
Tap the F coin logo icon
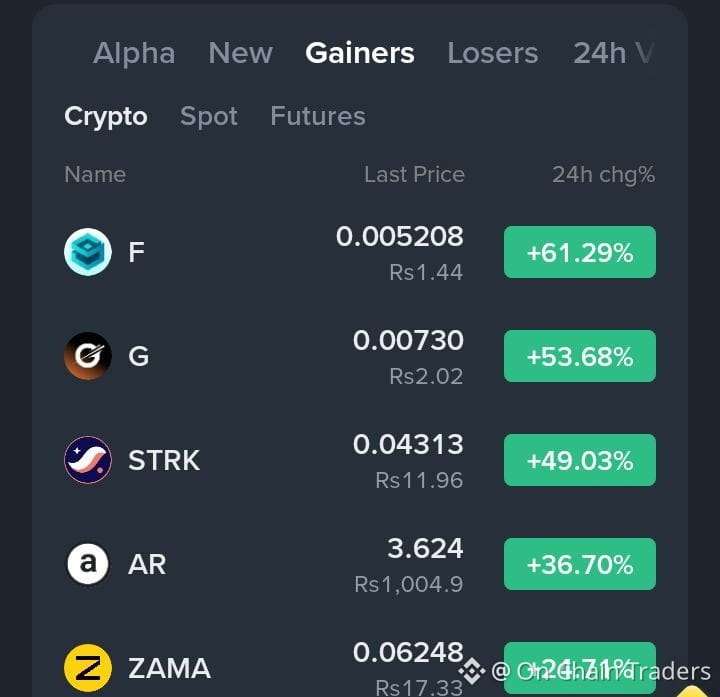pyautogui.click(x=88, y=252)
